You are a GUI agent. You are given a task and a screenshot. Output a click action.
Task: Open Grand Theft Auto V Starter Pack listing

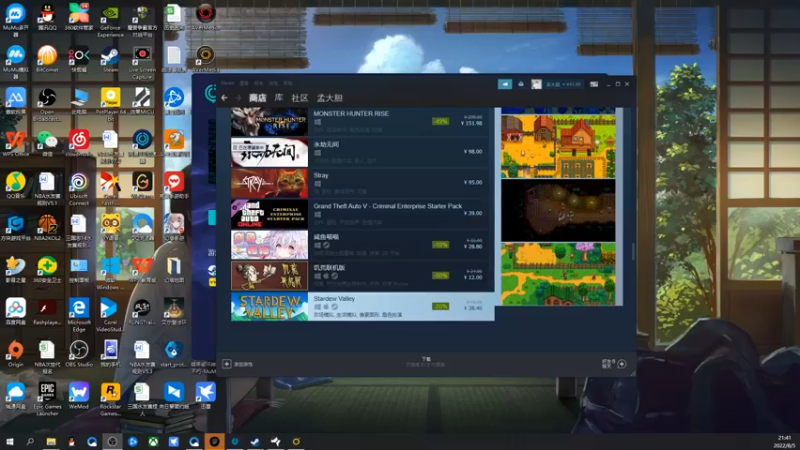click(x=360, y=214)
